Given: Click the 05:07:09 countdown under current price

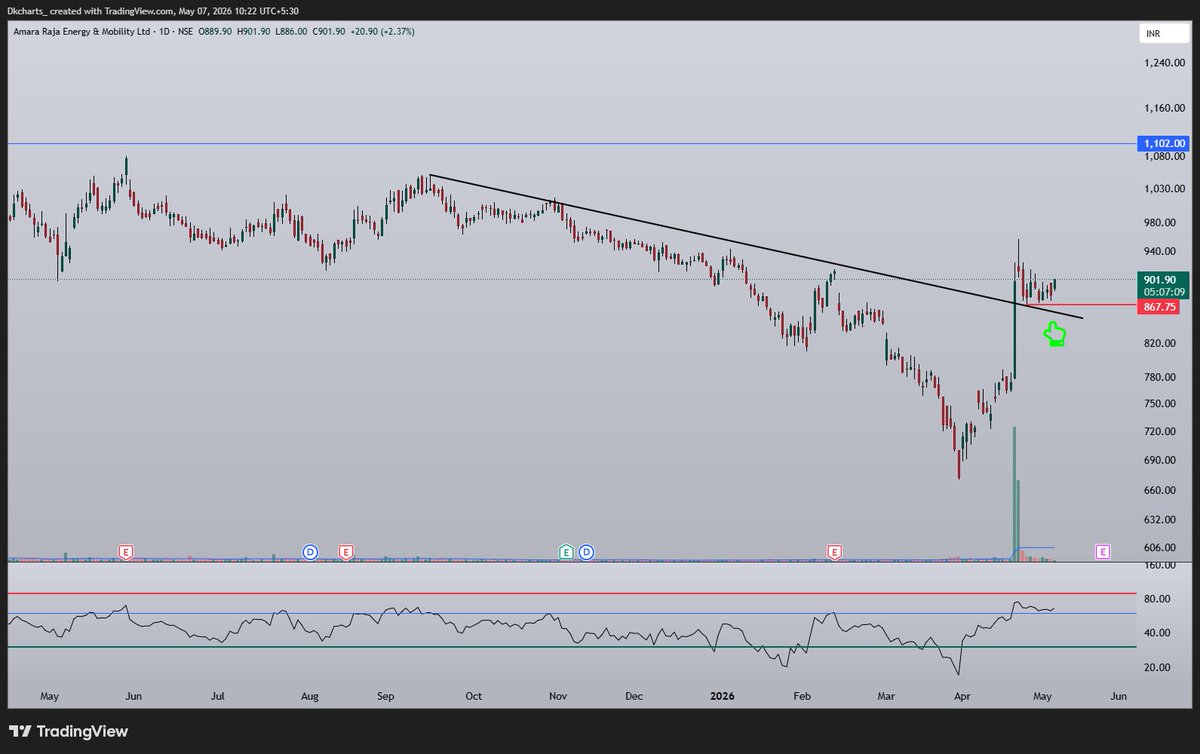Looking at the screenshot, I should (1163, 291).
